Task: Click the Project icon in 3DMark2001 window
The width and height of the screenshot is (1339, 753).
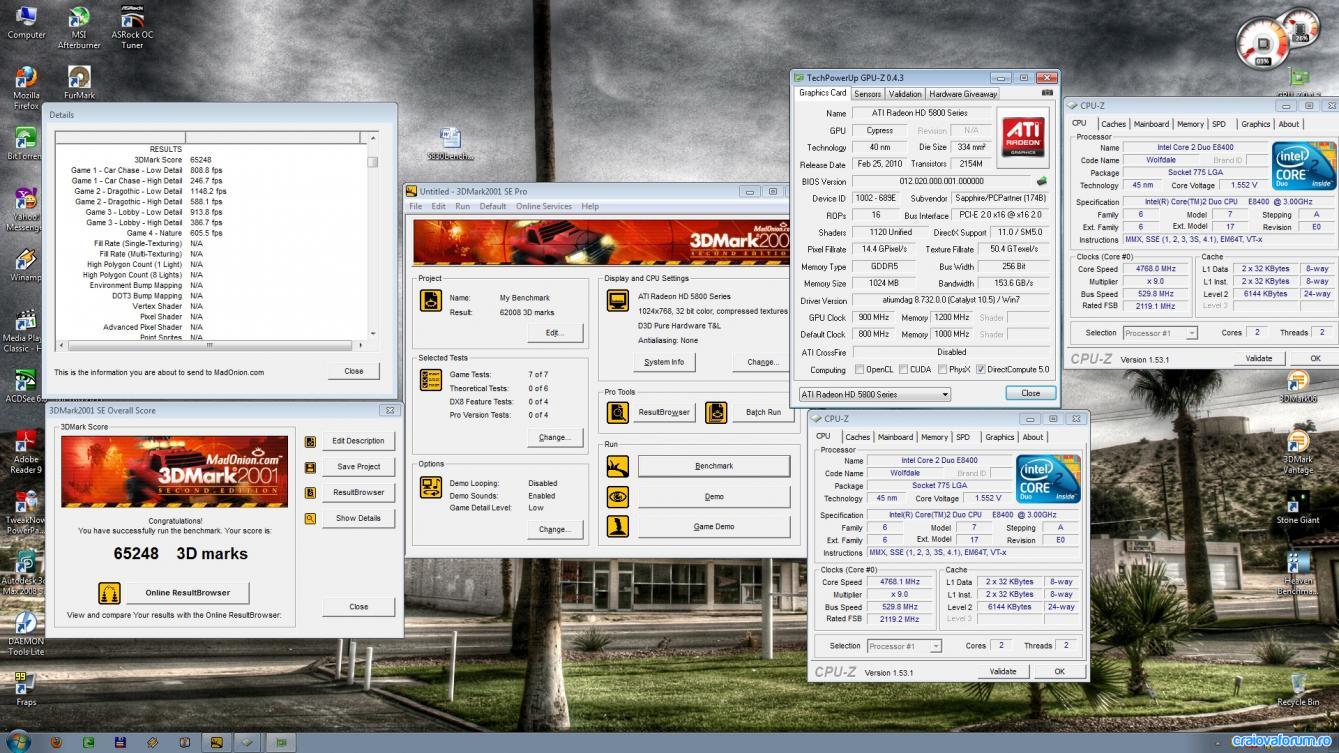Action: 431,300
